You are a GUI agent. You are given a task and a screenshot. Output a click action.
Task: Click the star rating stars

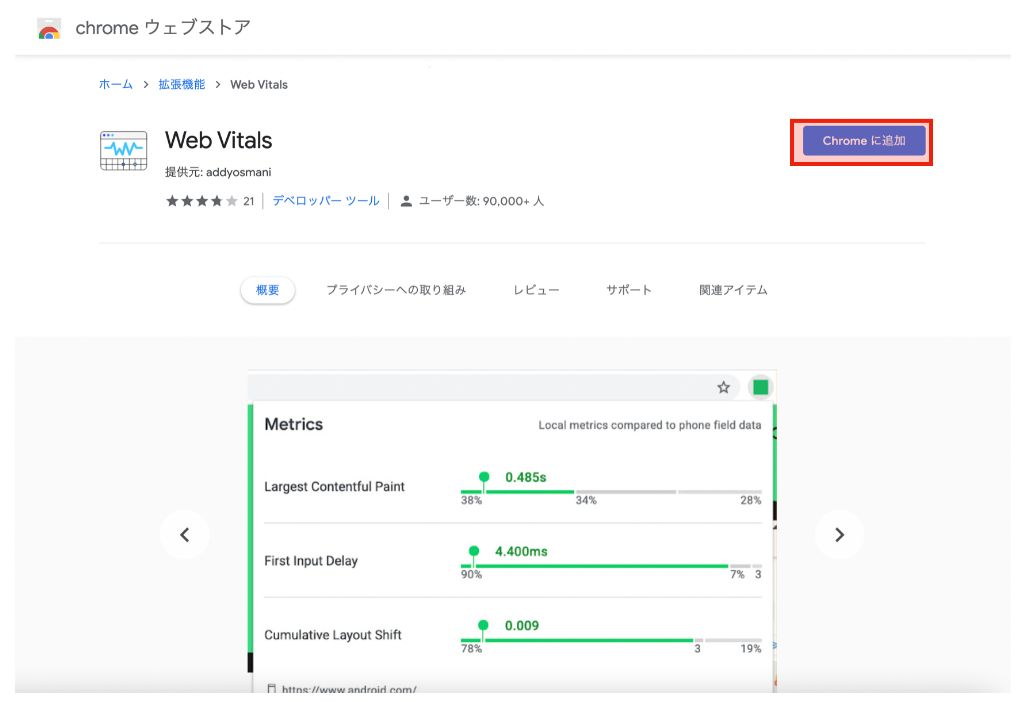(200, 200)
